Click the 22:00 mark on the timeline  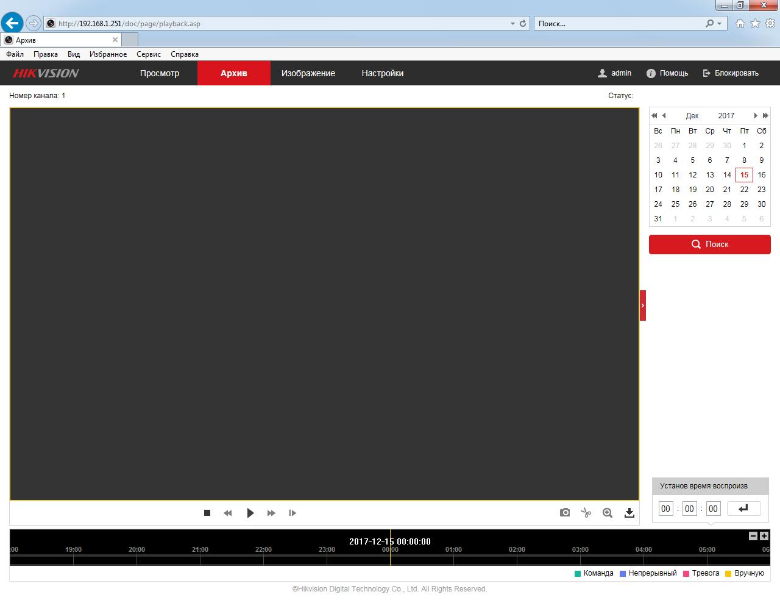263,550
